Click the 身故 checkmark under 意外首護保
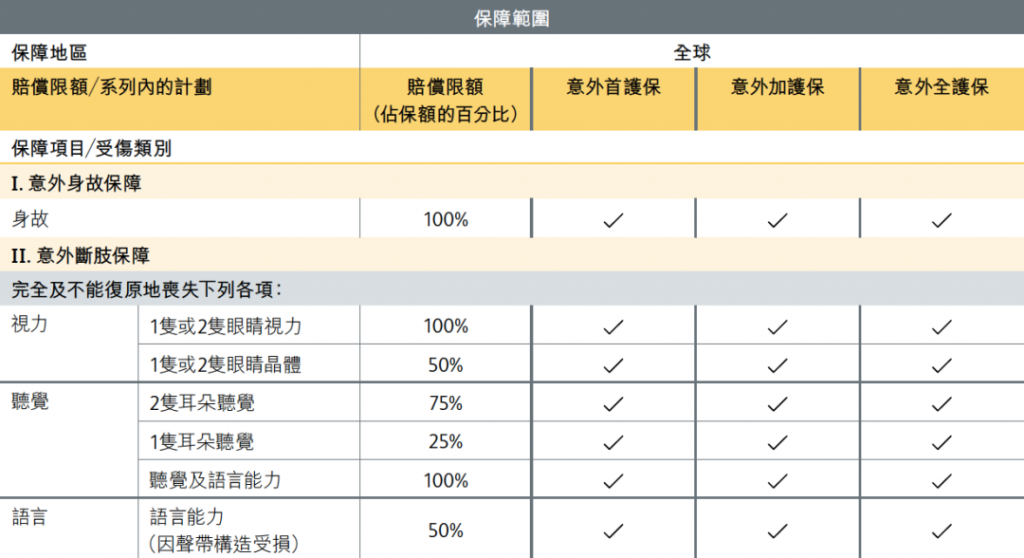The image size is (1024, 558). [x=613, y=220]
